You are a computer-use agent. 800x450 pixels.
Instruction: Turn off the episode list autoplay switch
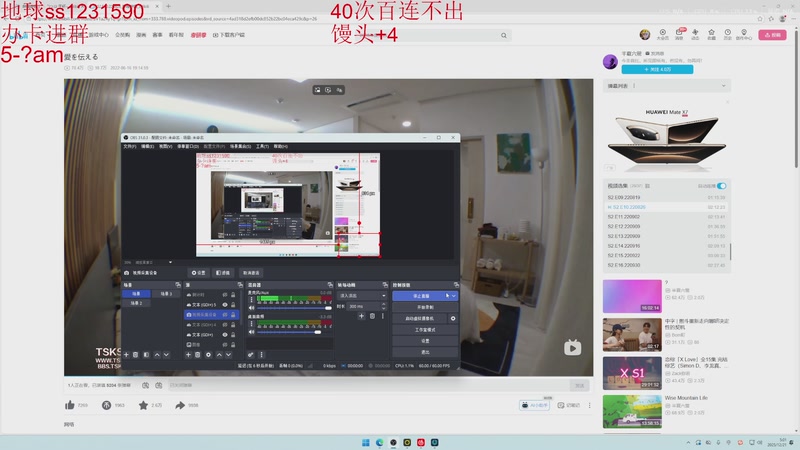tap(721, 186)
